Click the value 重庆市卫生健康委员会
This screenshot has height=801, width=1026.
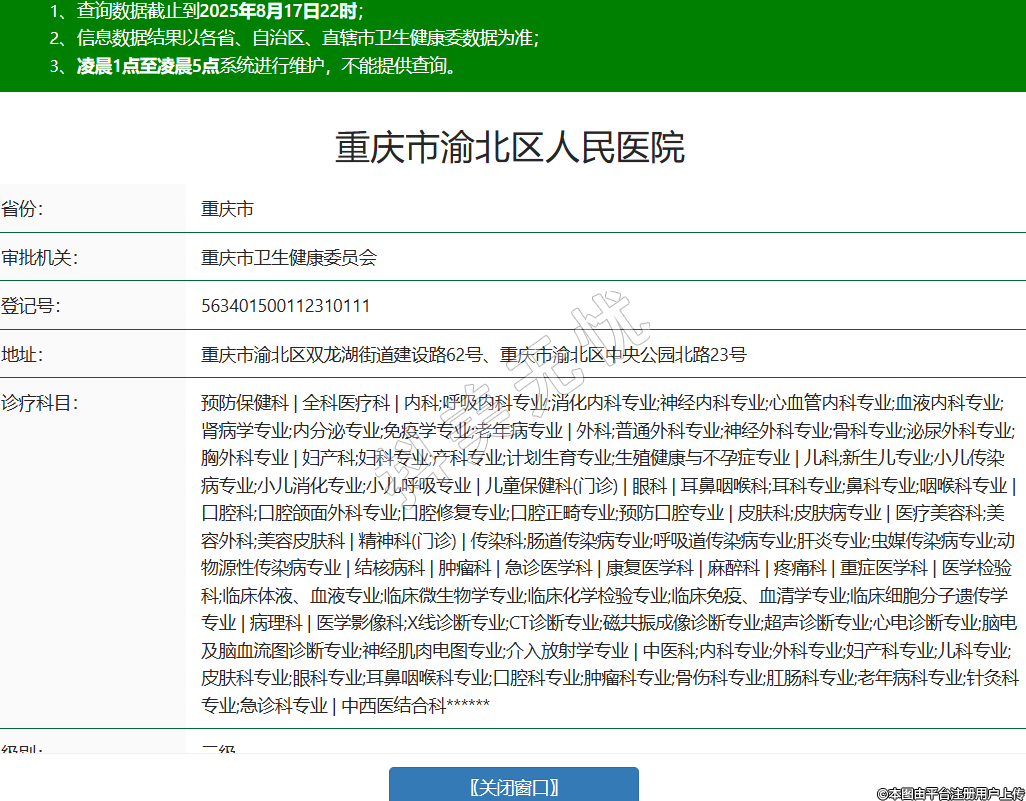(x=289, y=257)
